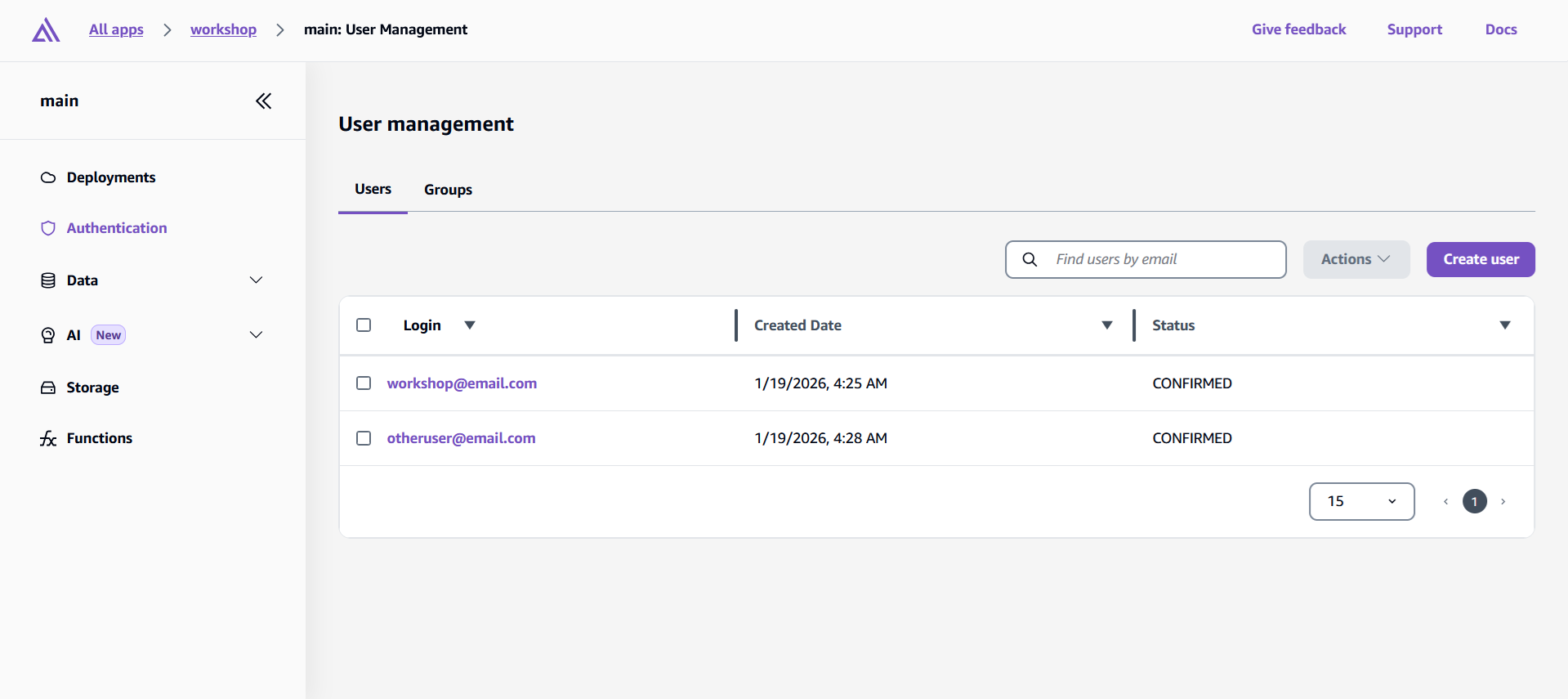The width and height of the screenshot is (1568, 699).
Task: Open the All apps breadcrumb link
Action: (x=116, y=29)
